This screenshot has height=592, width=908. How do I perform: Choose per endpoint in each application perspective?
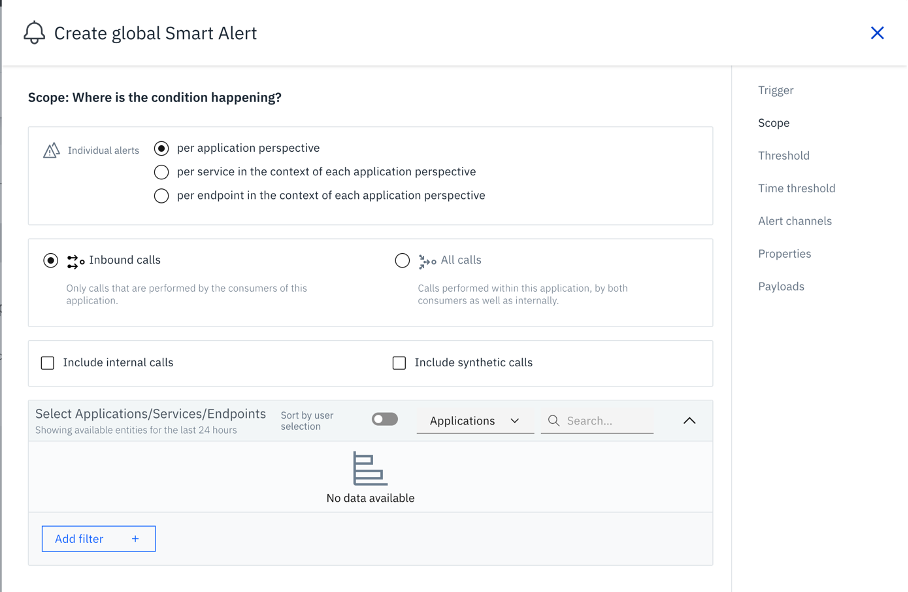pyautogui.click(x=162, y=196)
